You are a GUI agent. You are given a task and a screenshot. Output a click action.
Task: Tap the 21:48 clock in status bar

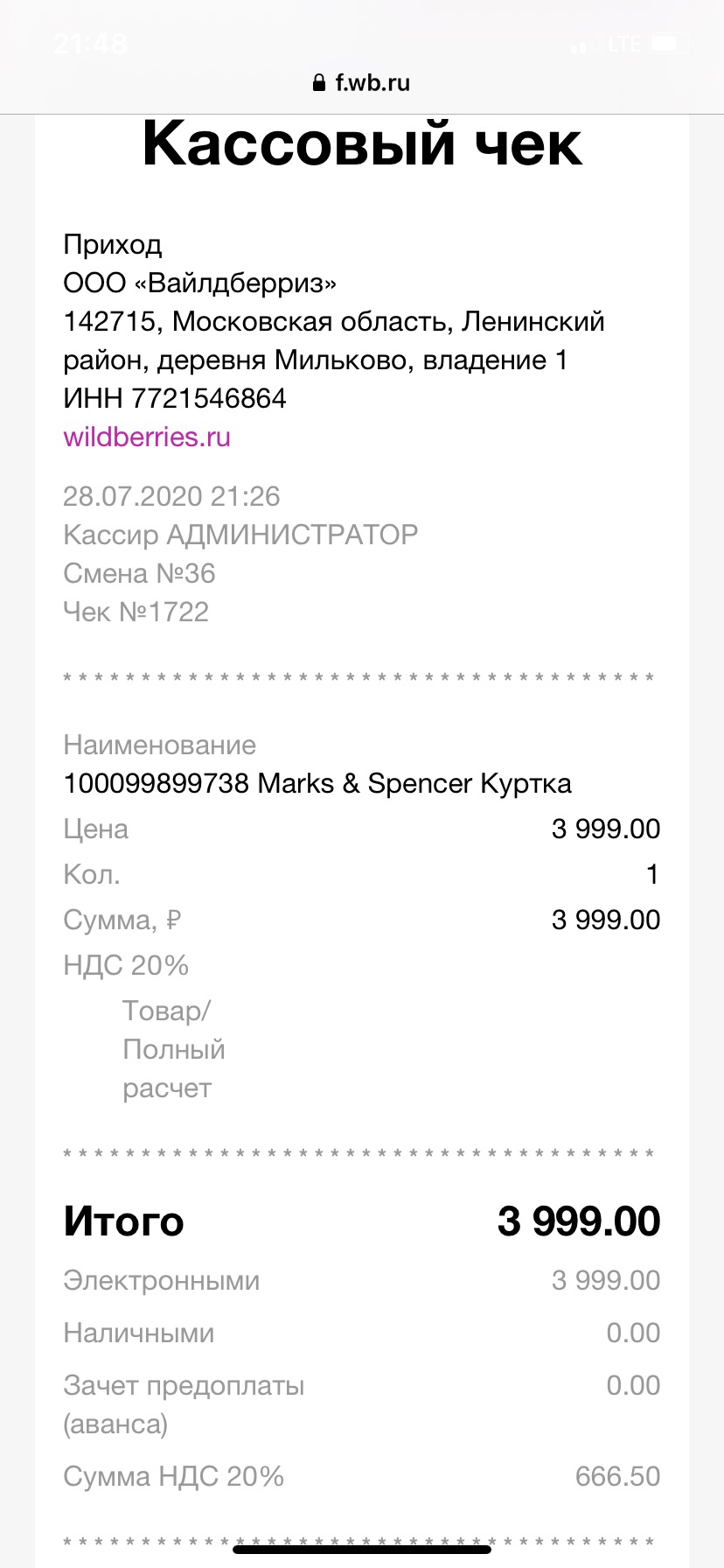pyautogui.click(x=90, y=44)
